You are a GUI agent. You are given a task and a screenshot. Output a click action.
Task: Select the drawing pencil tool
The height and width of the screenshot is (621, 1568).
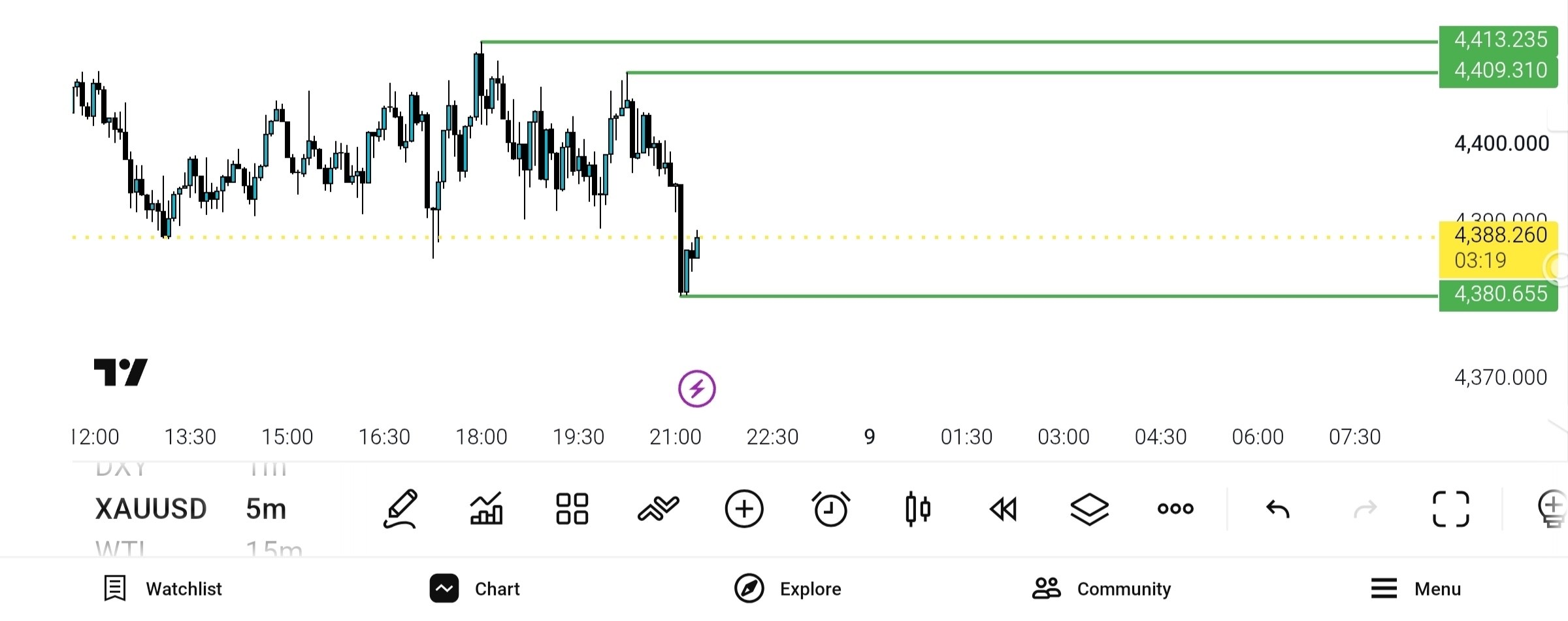click(x=400, y=509)
